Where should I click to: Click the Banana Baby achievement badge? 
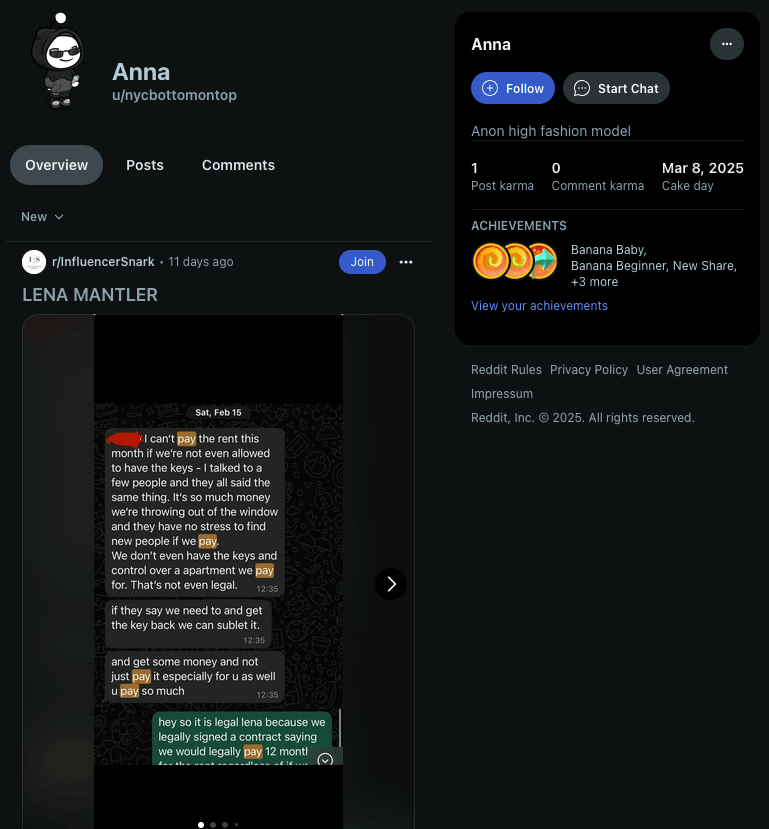(490, 261)
